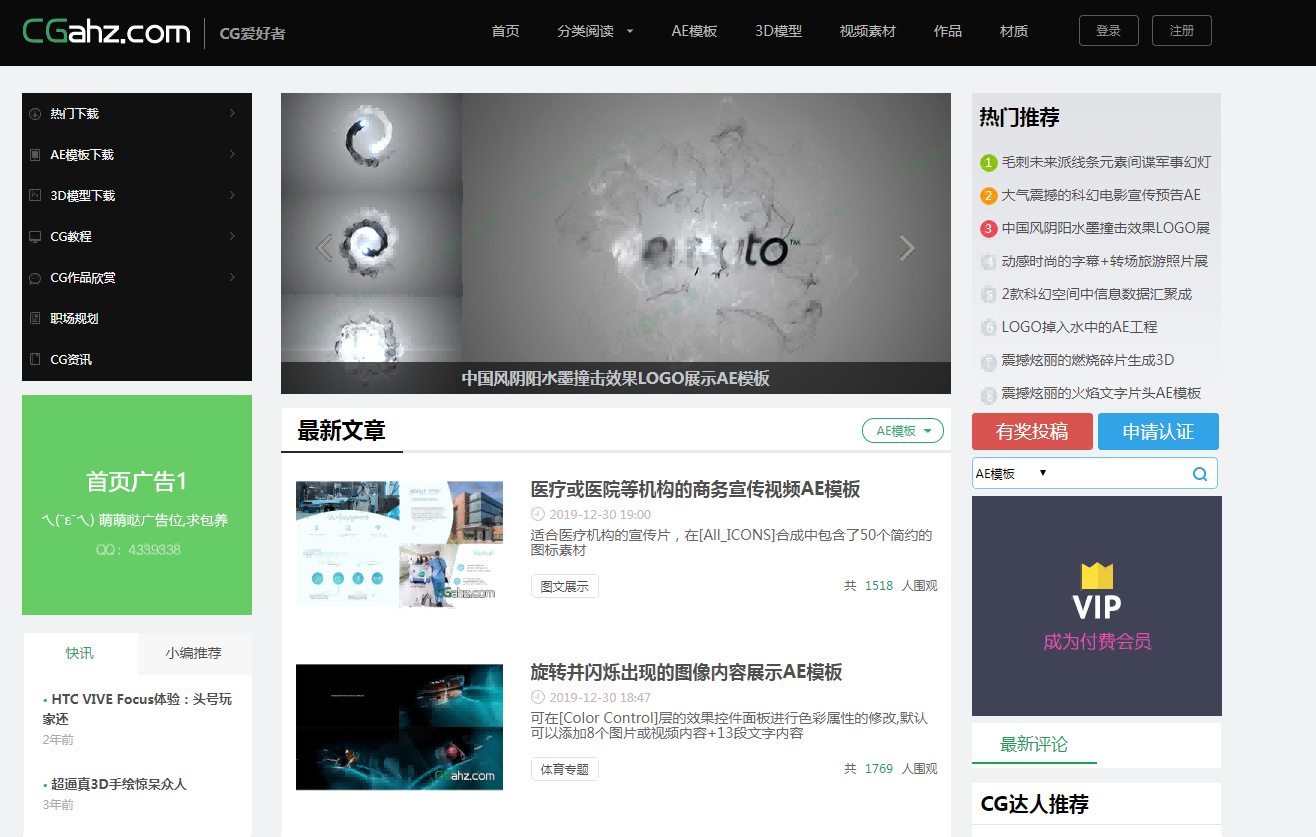Open the AE模板 filter dropdown above article list

(902, 430)
